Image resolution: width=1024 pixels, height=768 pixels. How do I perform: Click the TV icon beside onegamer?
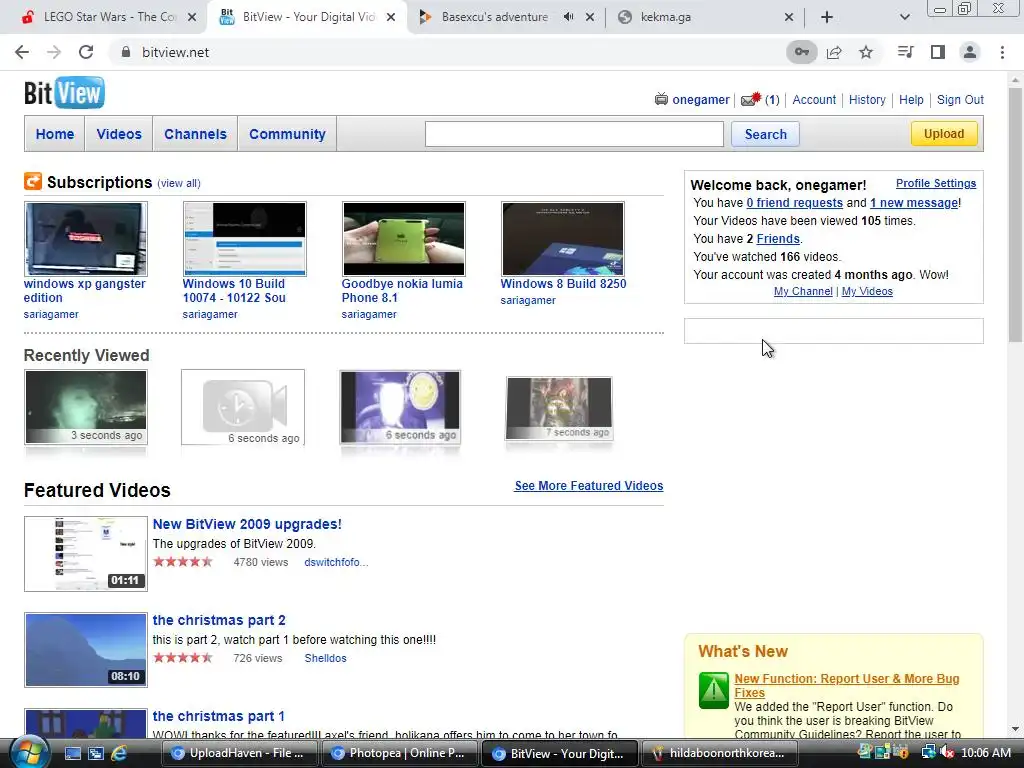(x=662, y=99)
